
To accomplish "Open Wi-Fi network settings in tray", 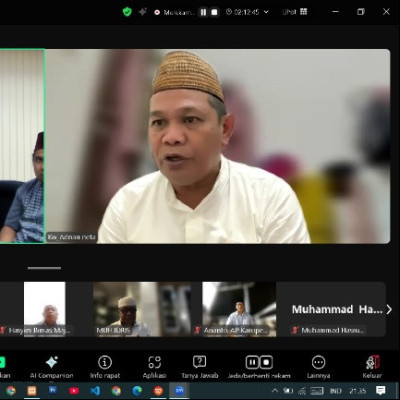I will [302, 391].
